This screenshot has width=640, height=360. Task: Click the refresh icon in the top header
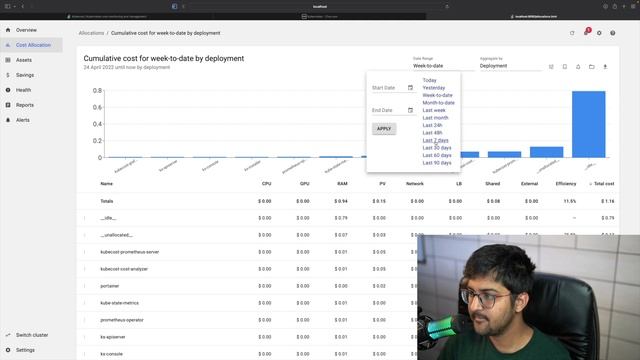coord(572,33)
